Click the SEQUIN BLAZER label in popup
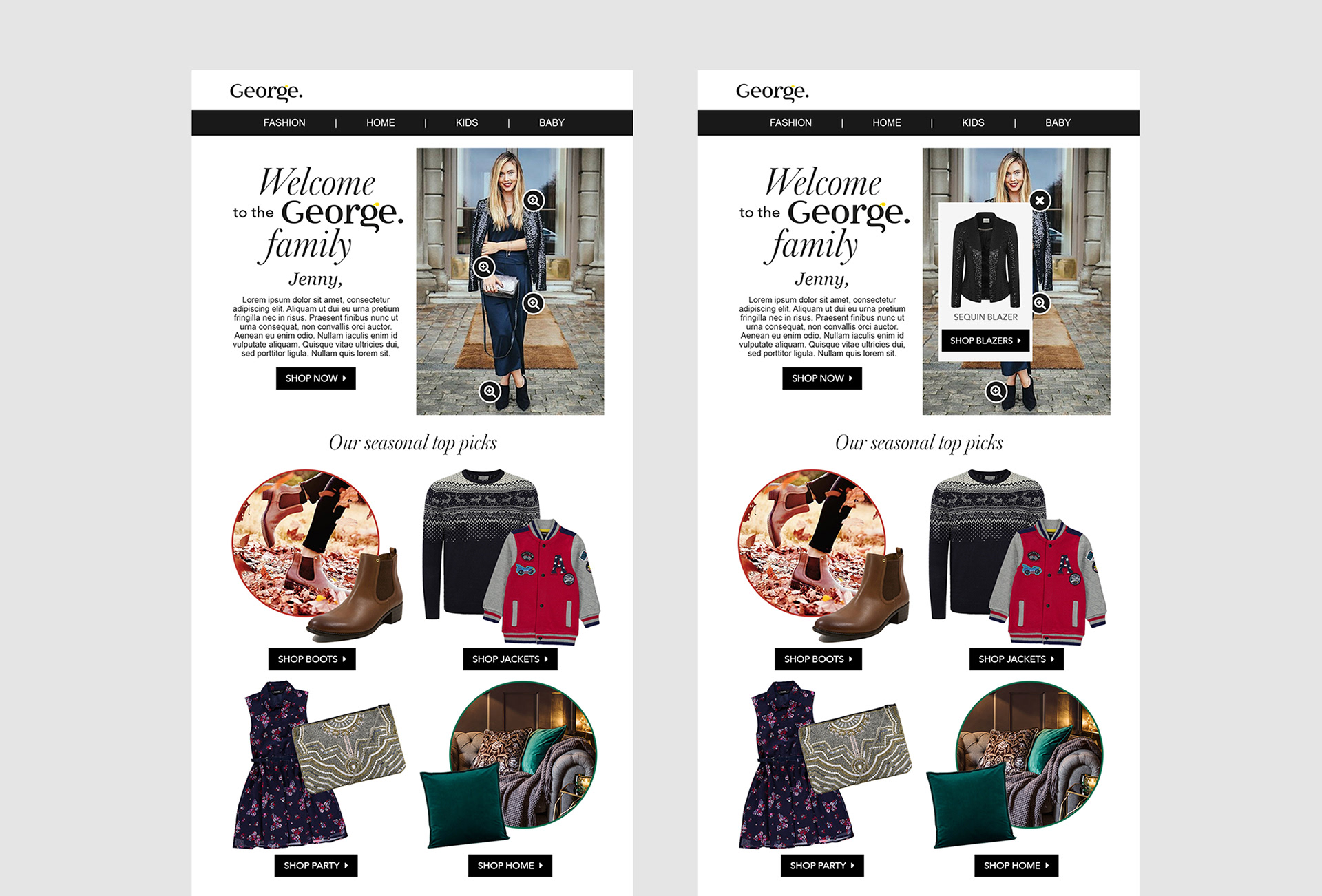The height and width of the screenshot is (896, 1322). 985,317
